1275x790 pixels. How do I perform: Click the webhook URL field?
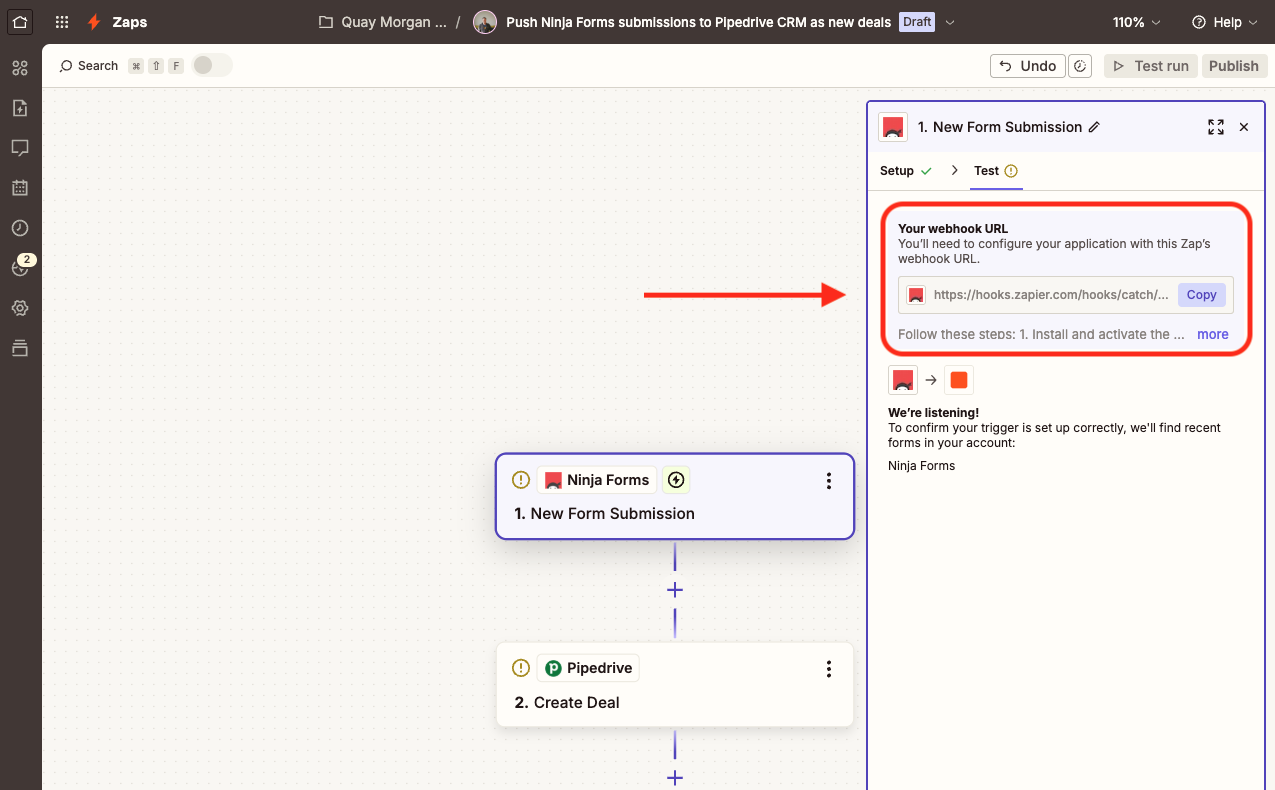click(x=1066, y=295)
